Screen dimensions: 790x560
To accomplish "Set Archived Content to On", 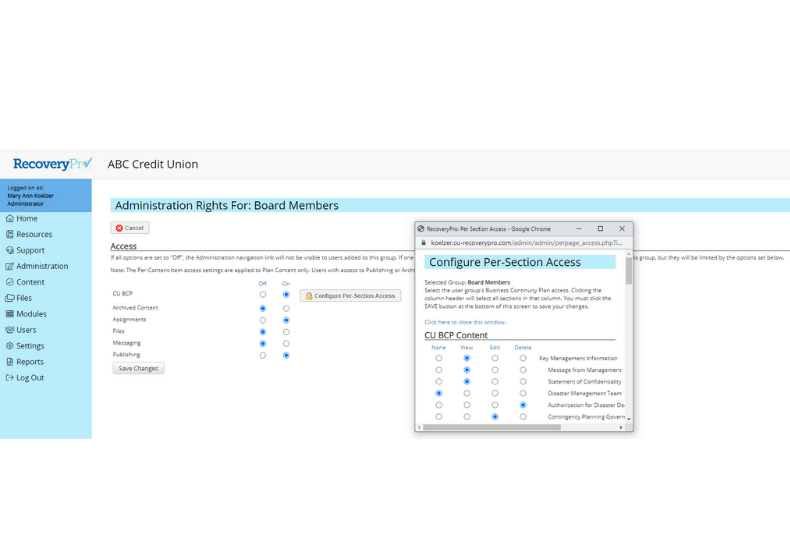I will pos(286,308).
